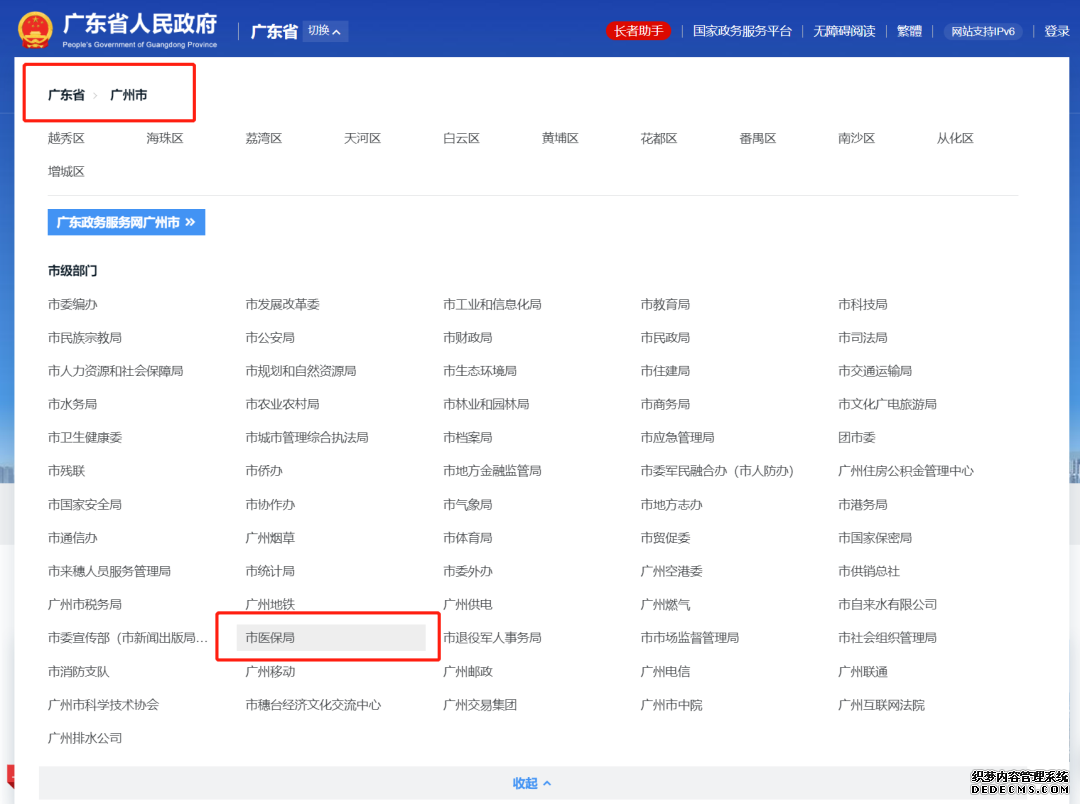This screenshot has height=804, width=1080.
Task: Open the 切换 region switch dropdown
Action: point(324,31)
